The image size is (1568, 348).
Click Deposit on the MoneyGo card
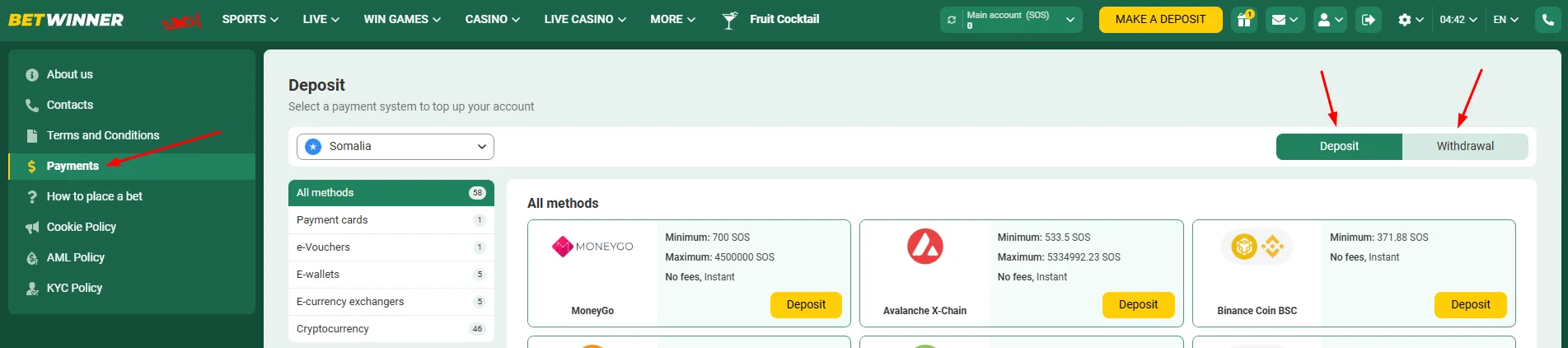(806, 305)
